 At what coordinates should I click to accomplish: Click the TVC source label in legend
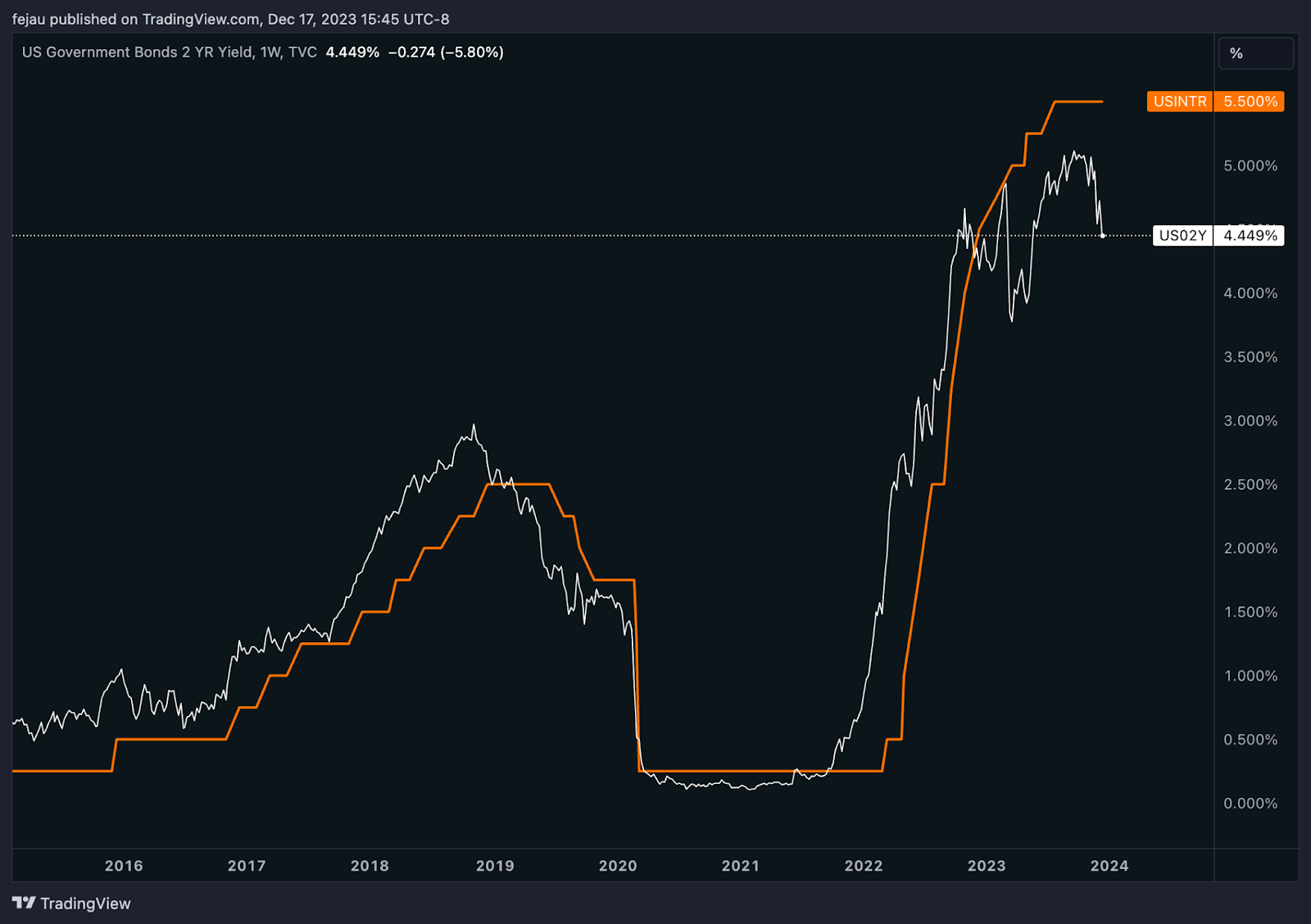click(x=302, y=52)
